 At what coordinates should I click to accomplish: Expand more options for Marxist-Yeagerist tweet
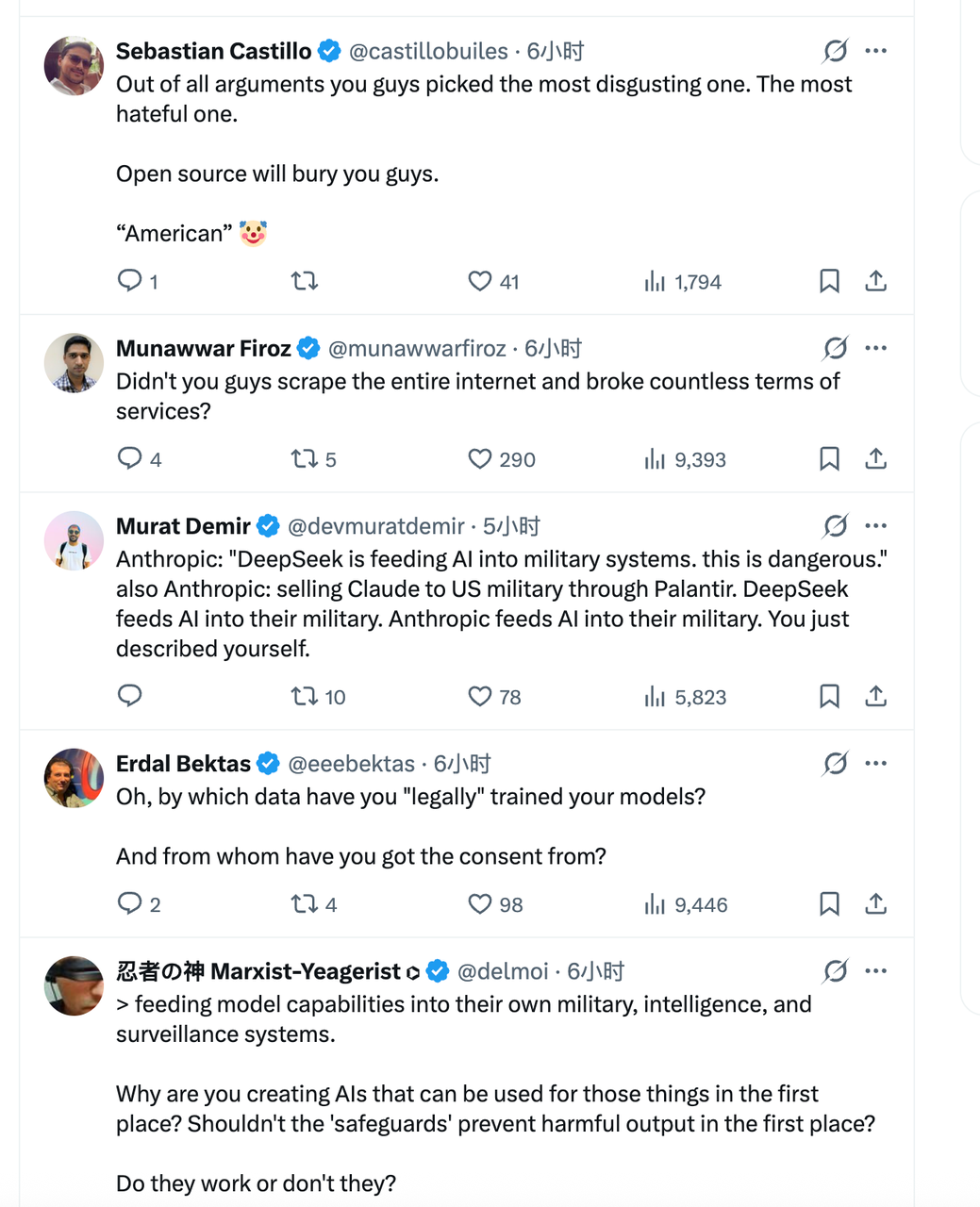click(x=875, y=970)
